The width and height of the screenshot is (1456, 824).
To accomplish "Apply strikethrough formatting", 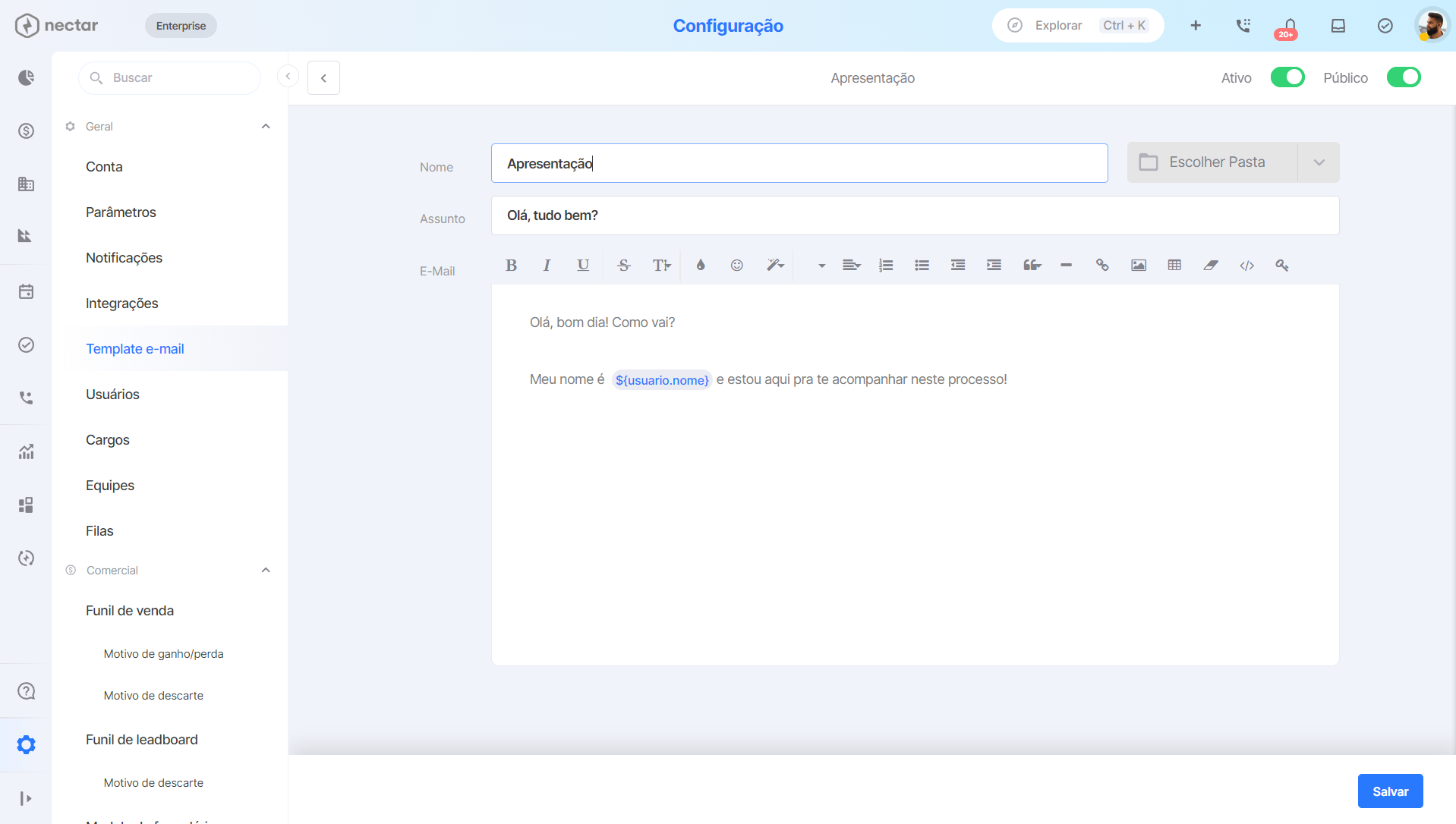I will pyautogui.click(x=624, y=265).
